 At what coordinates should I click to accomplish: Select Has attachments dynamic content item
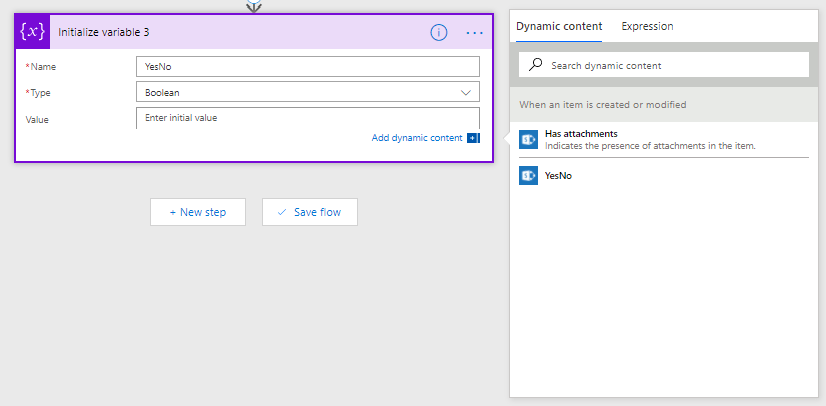point(664,140)
